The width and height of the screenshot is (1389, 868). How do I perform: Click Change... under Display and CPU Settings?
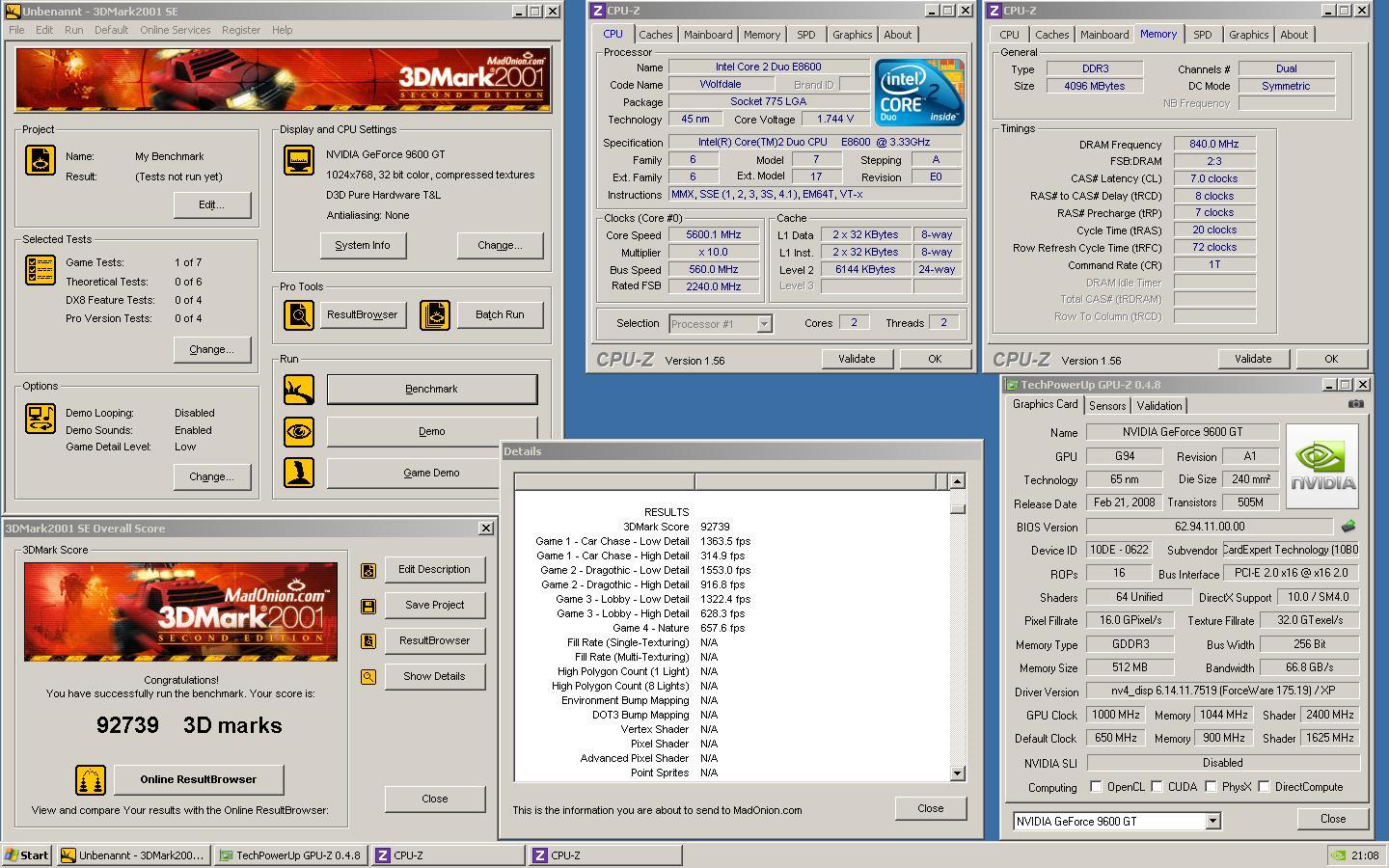[500, 245]
